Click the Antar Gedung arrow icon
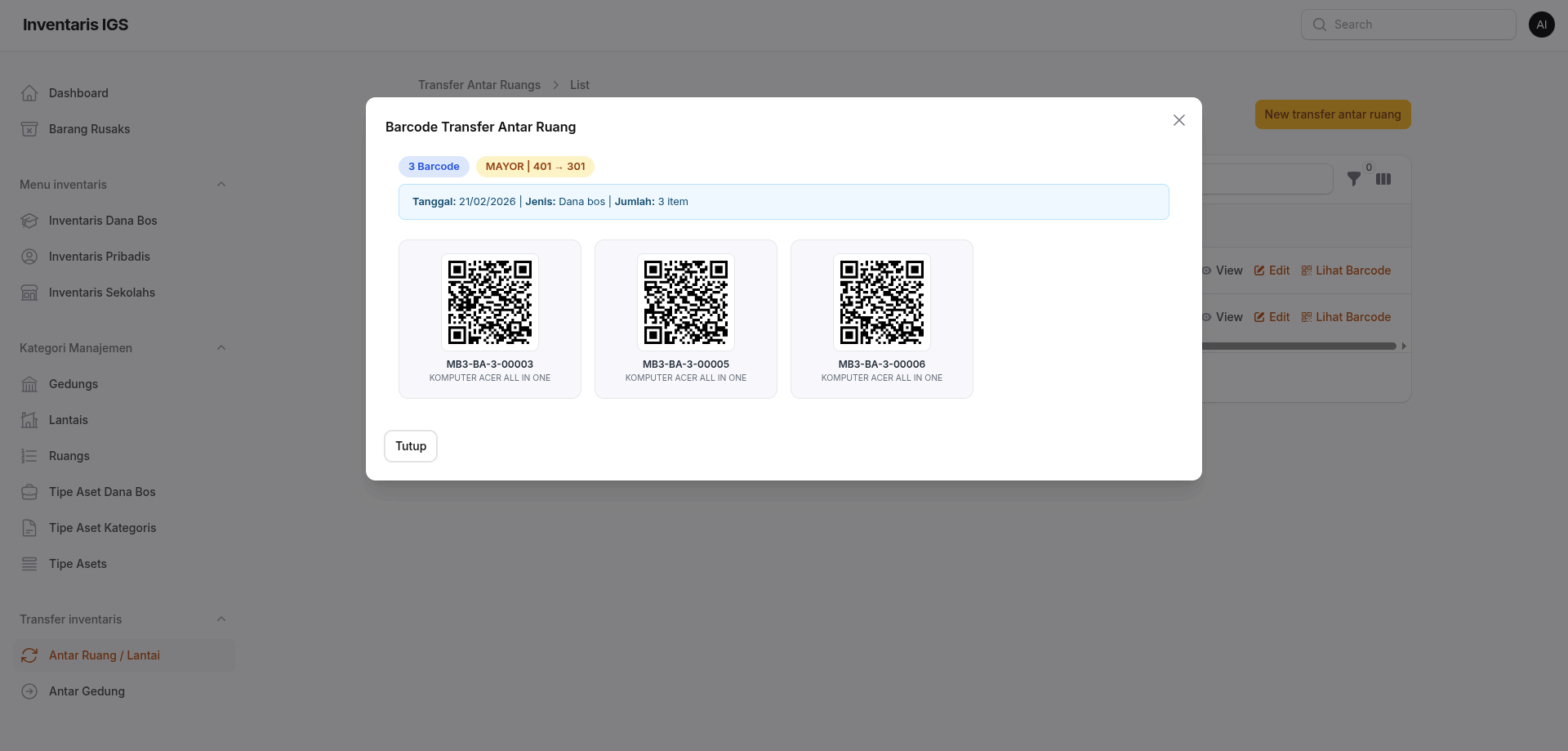This screenshot has height=751, width=1568. coord(29,691)
